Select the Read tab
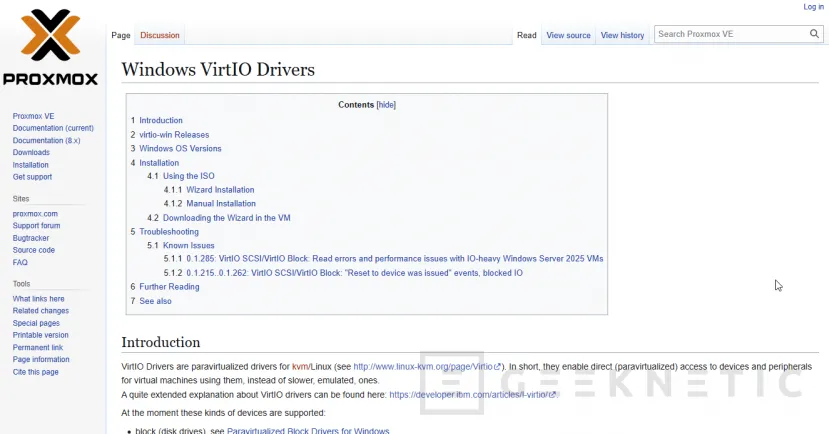 pos(527,35)
